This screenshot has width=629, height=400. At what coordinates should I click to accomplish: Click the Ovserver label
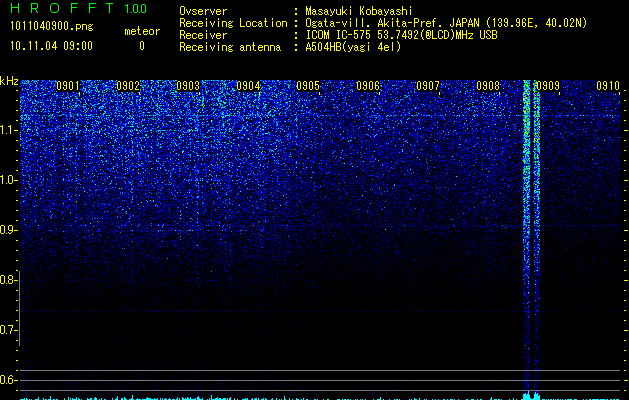pos(203,11)
